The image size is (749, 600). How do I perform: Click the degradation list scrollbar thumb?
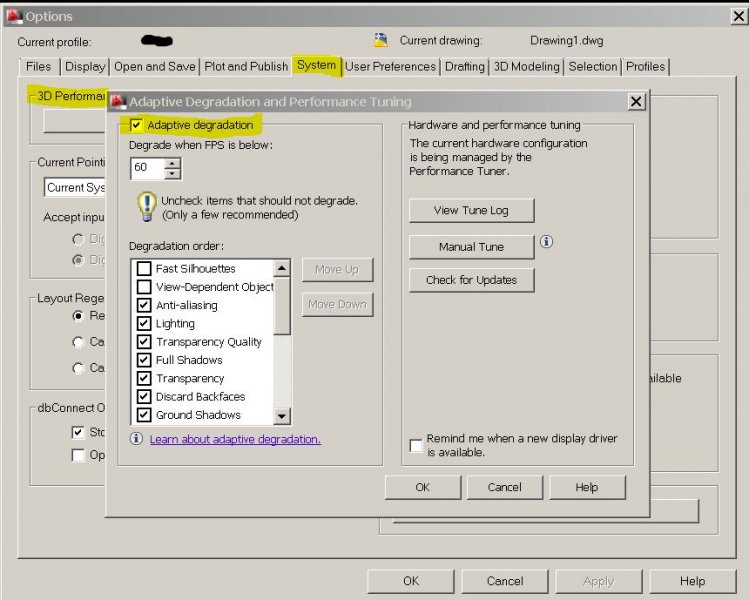coord(282,306)
